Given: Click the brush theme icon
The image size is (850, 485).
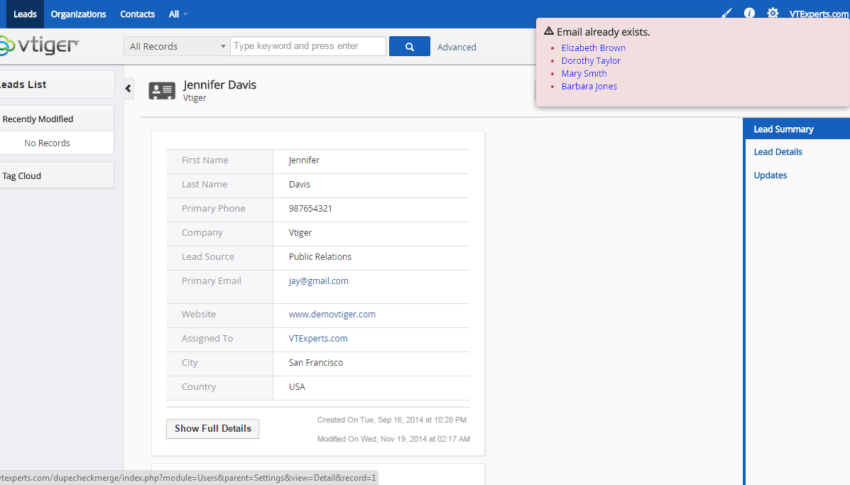Looking at the screenshot, I should (726, 13).
